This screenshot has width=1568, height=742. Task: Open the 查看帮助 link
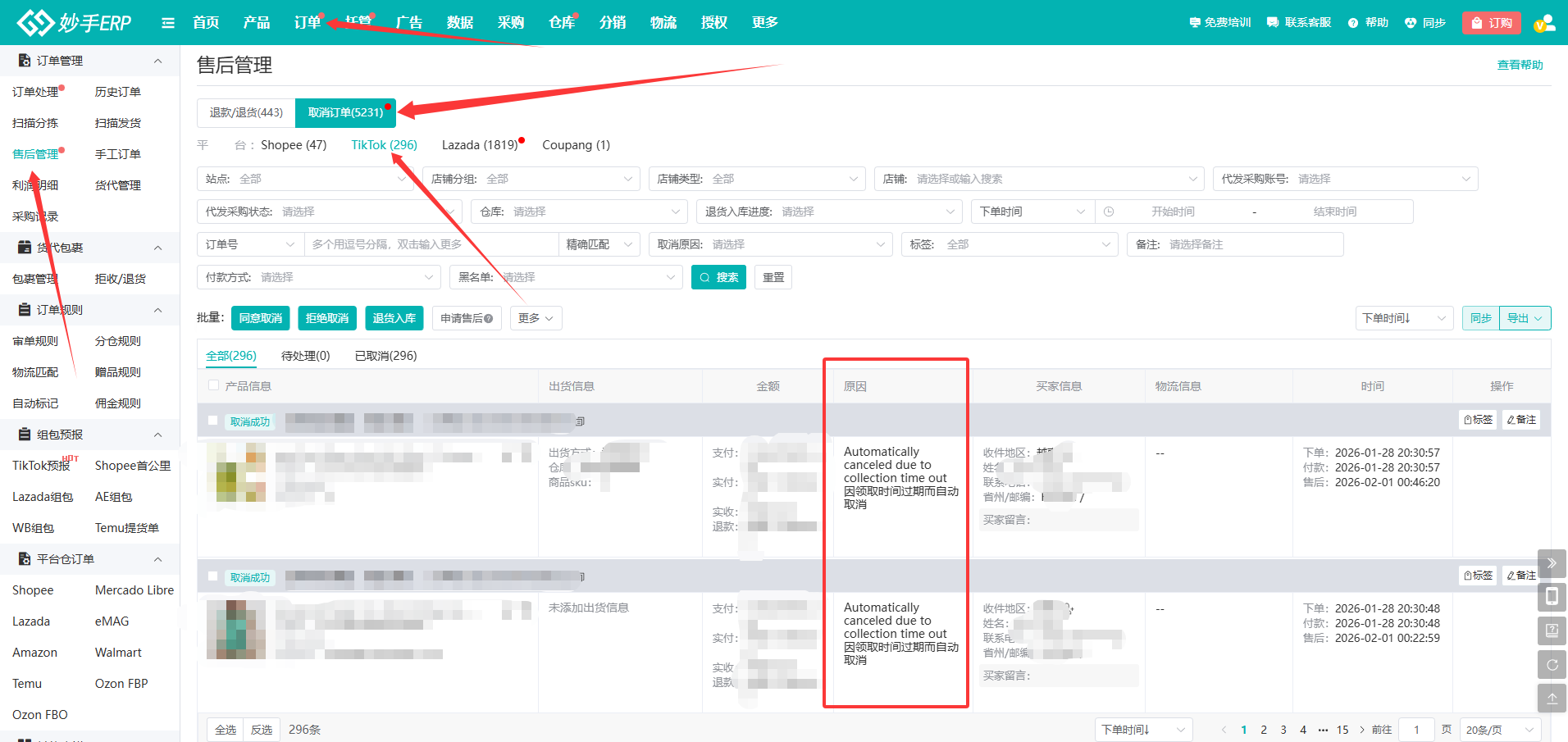(1520, 65)
